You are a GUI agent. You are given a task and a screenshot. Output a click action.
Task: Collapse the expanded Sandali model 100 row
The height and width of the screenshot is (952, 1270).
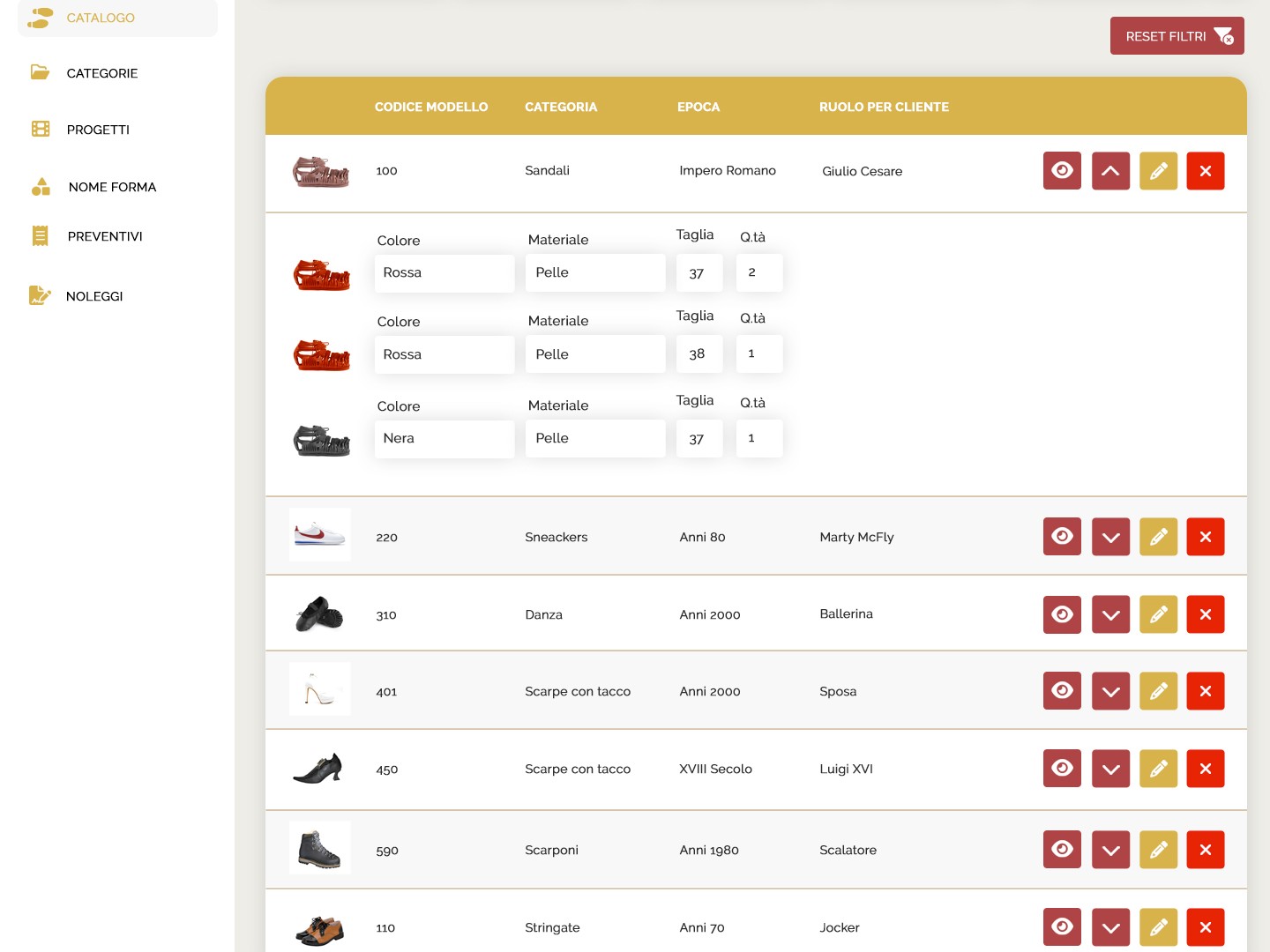tap(1110, 171)
